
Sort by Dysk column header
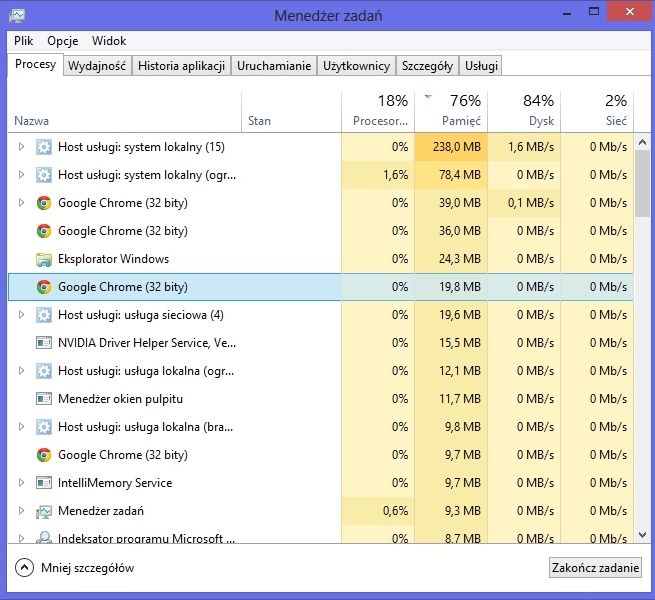pyautogui.click(x=524, y=112)
